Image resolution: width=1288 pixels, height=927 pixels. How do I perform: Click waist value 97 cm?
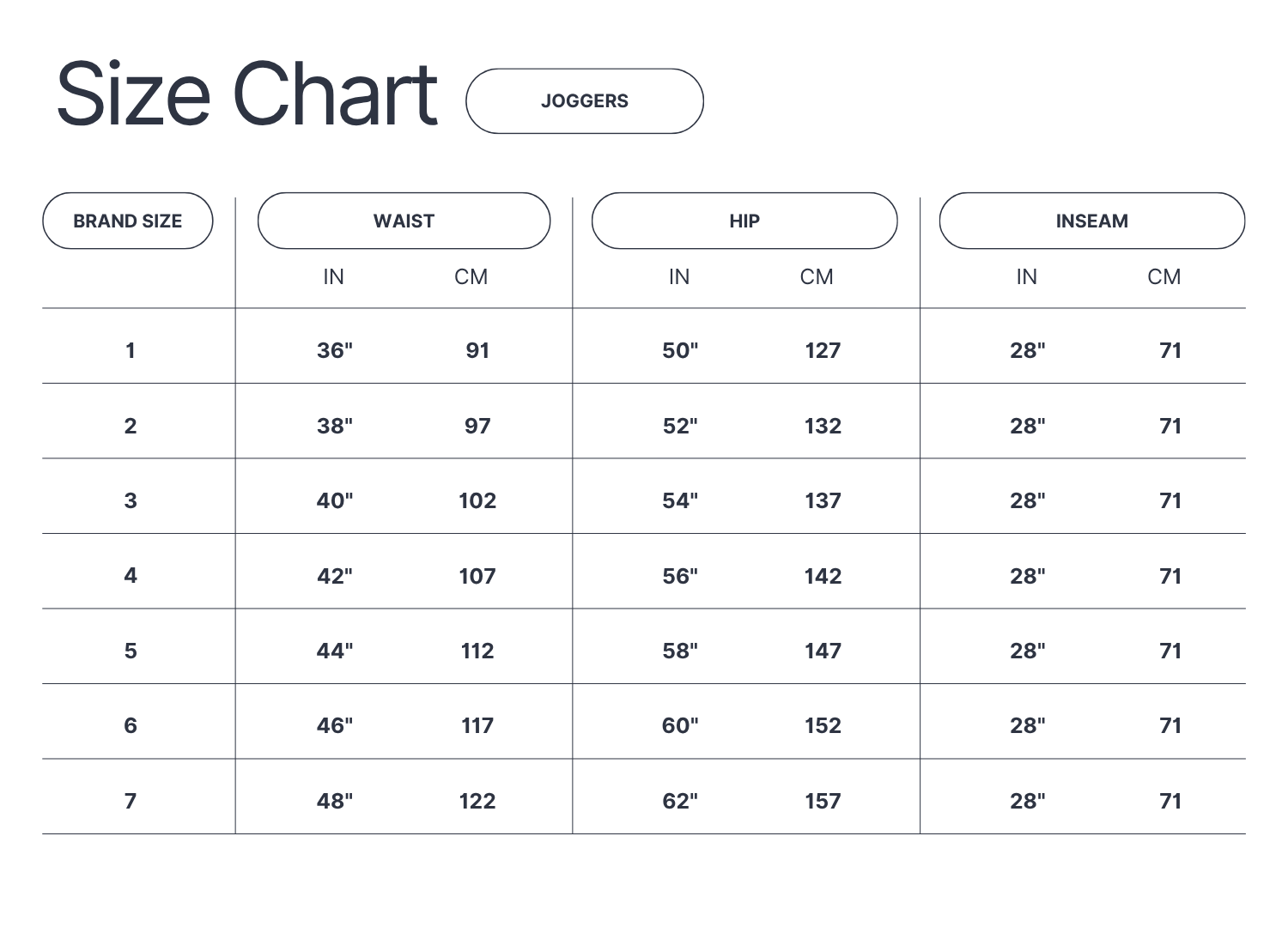477,426
